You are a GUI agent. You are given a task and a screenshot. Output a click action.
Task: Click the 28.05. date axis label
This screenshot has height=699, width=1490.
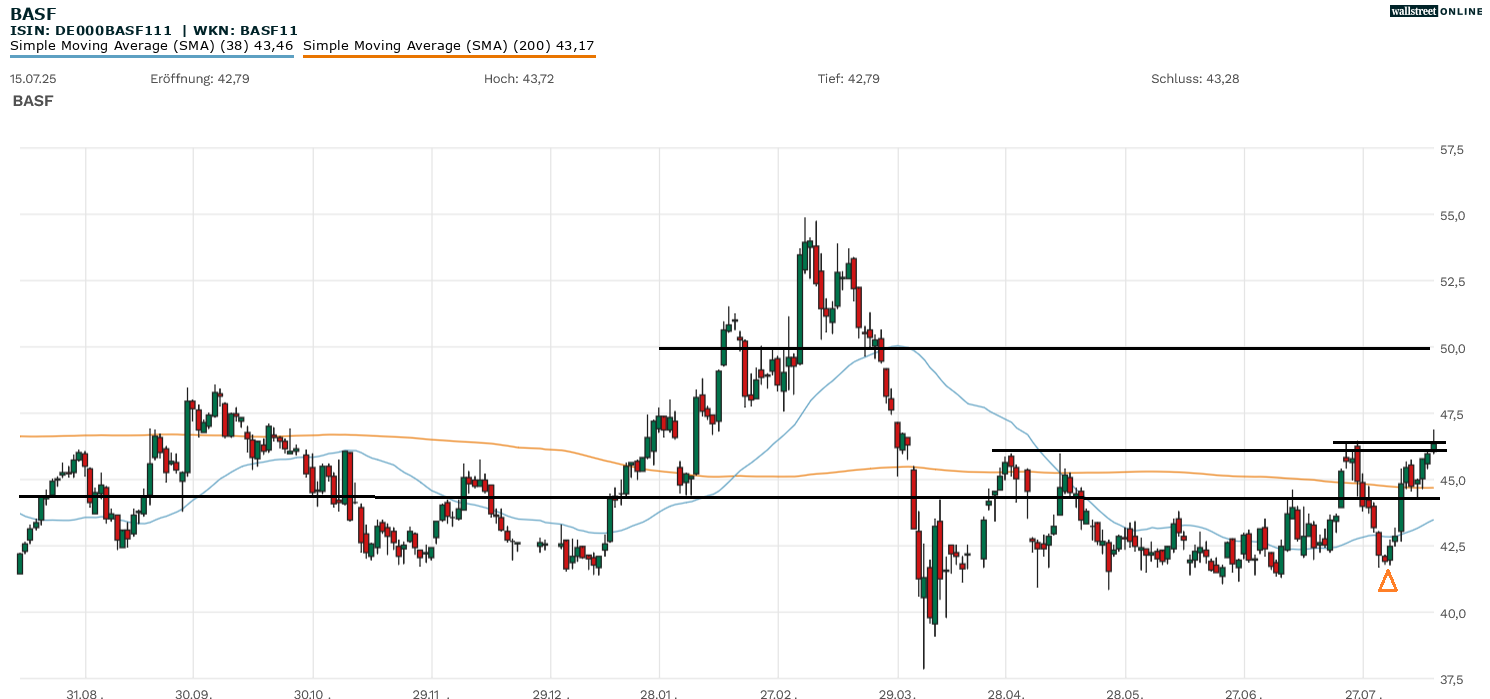pyautogui.click(x=1125, y=692)
